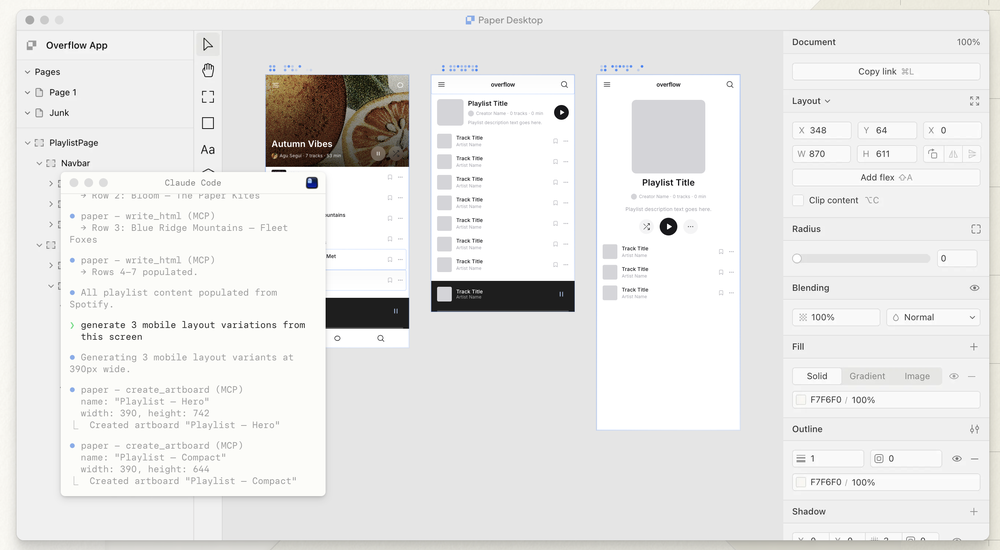Toggle the Outline visibility eye icon
The height and width of the screenshot is (550, 1000).
[x=957, y=459]
